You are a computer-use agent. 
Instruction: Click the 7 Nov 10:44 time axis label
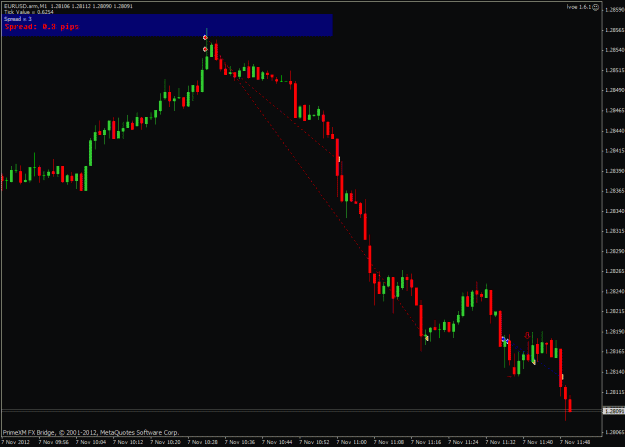[x=277, y=442]
